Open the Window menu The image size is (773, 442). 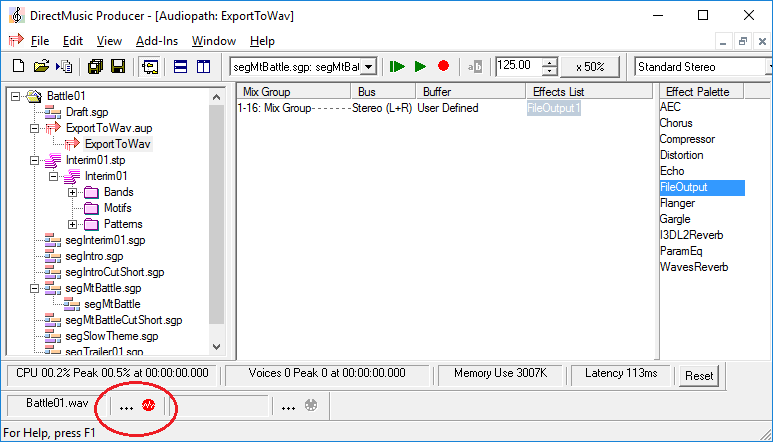click(213, 41)
